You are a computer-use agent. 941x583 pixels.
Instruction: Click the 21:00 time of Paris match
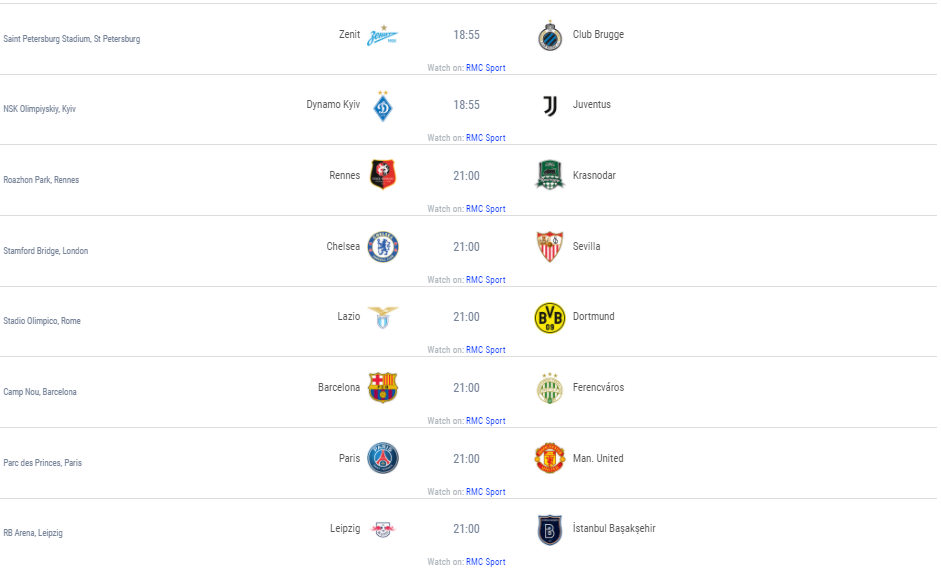pos(466,459)
